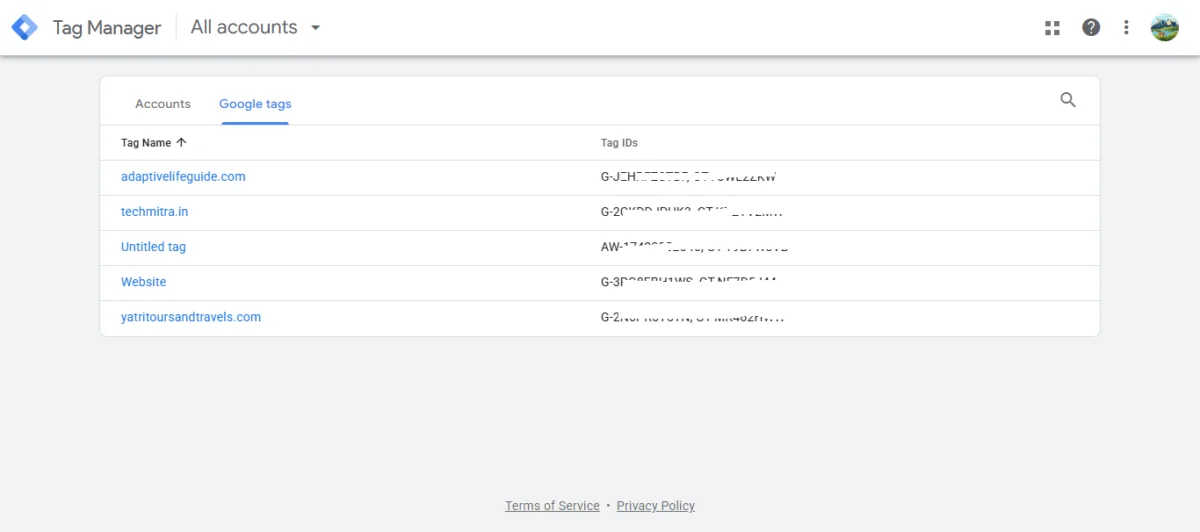Open the Untitled tag link
Image resolution: width=1200 pixels, height=532 pixels.
pos(153,247)
